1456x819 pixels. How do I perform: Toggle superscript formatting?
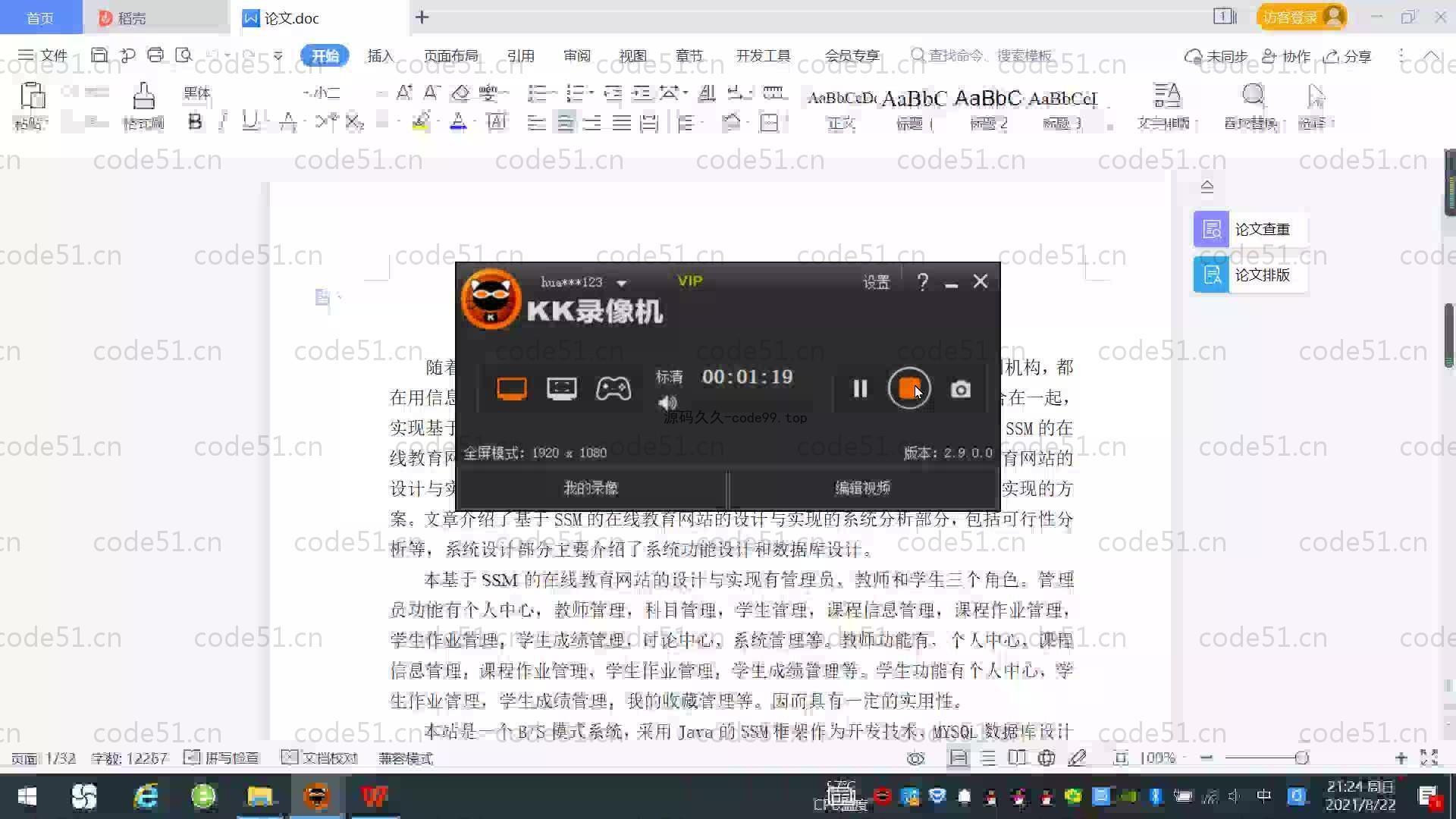tap(328, 122)
